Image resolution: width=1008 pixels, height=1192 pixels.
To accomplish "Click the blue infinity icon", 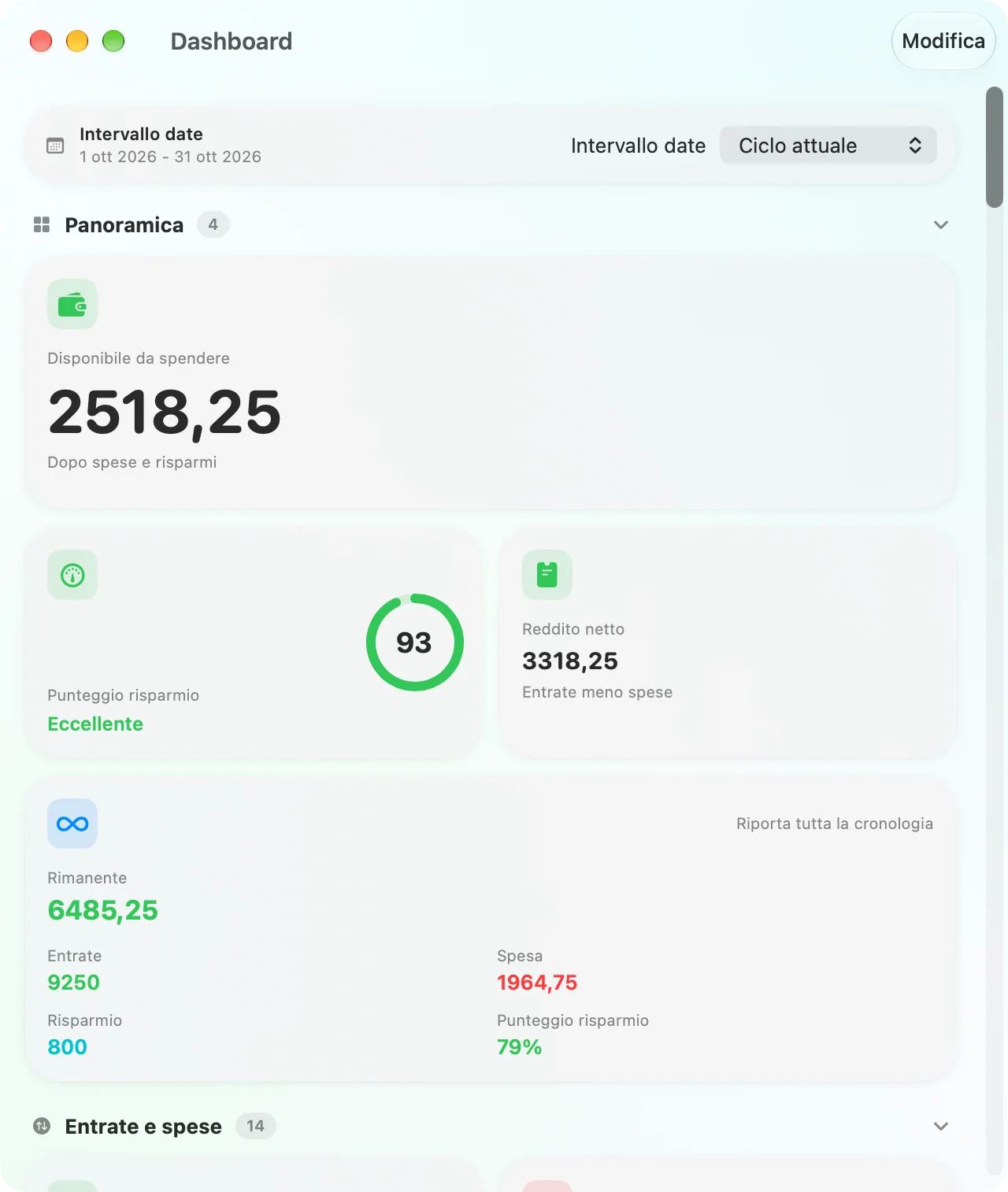I will [x=72, y=824].
